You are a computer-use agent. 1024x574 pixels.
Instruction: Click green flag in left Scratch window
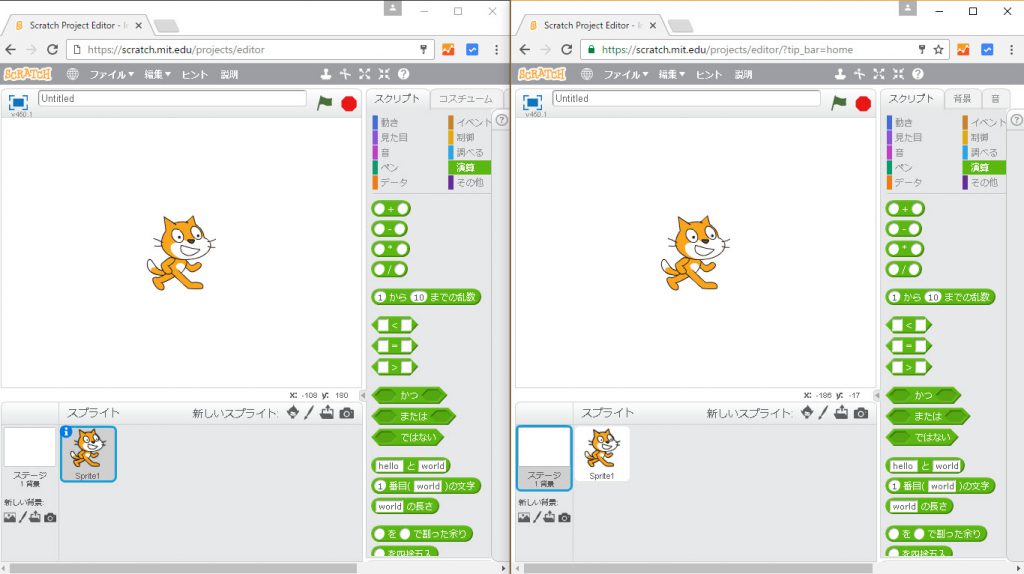click(x=325, y=103)
